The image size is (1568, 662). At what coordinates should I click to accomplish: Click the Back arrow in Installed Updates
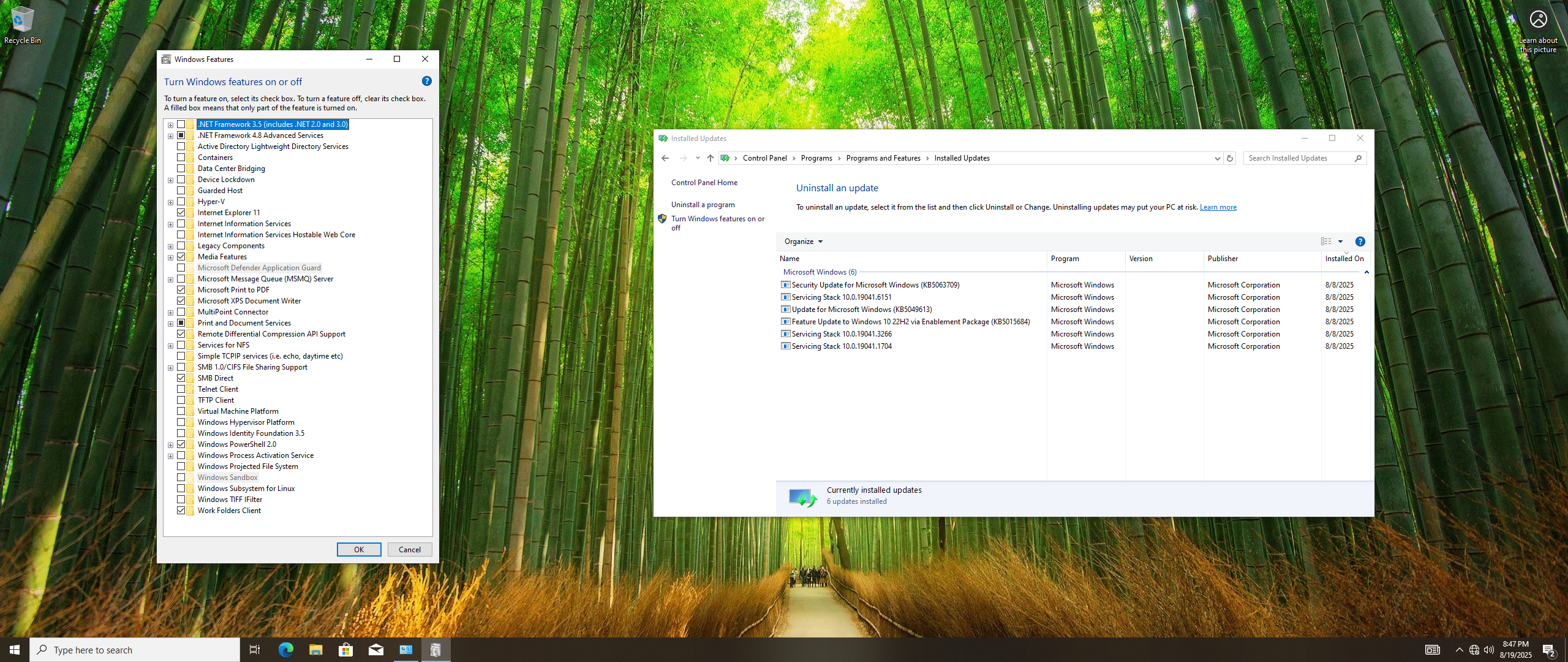click(x=665, y=158)
